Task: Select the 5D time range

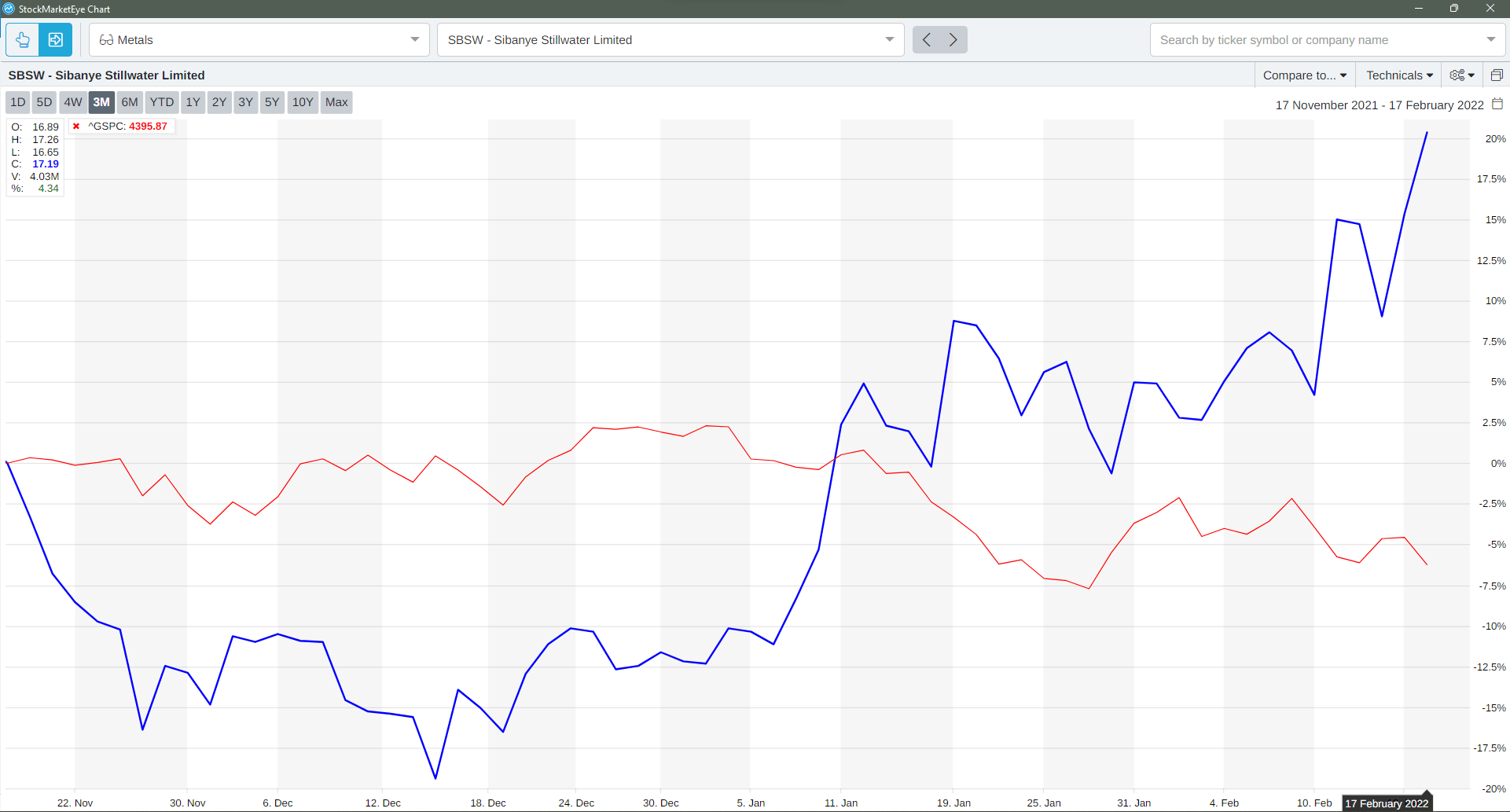Action: (x=45, y=102)
